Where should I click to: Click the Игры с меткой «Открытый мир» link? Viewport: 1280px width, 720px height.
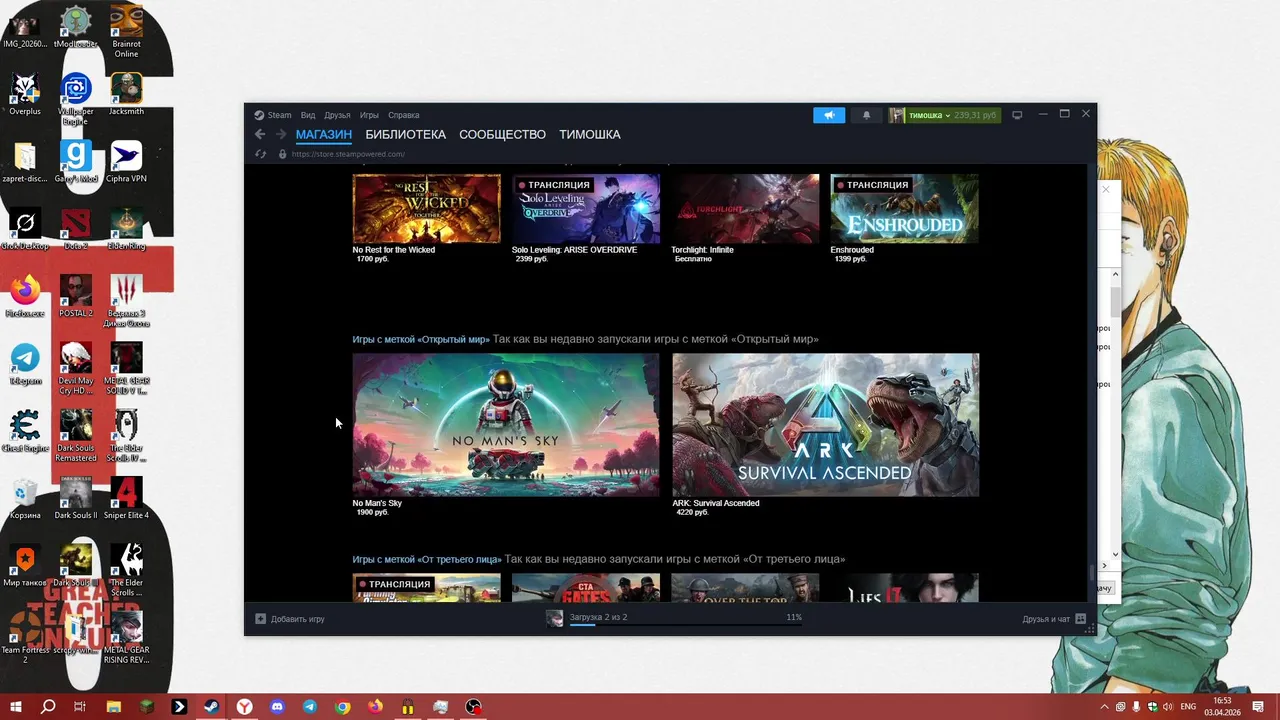pos(421,339)
